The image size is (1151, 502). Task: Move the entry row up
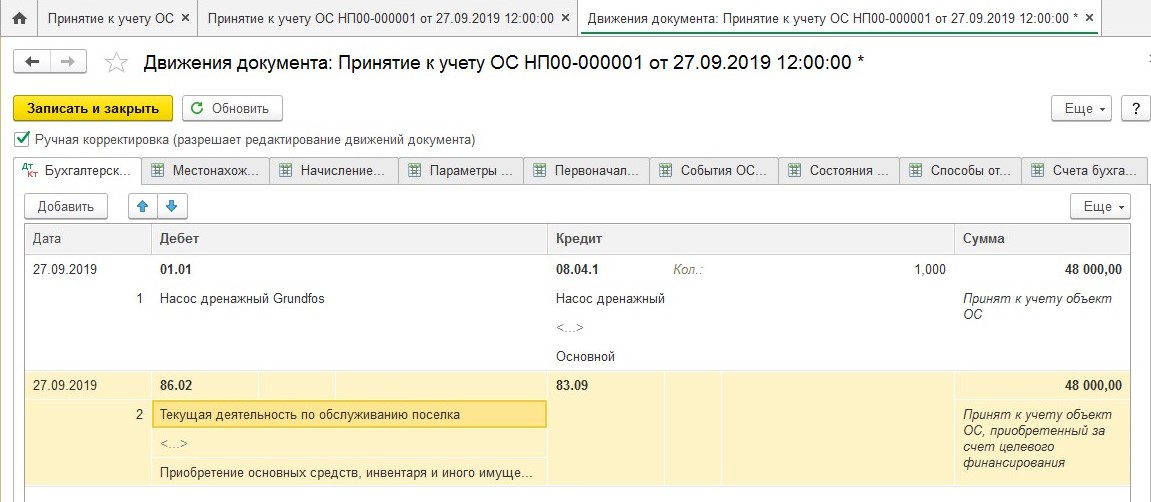click(143, 207)
